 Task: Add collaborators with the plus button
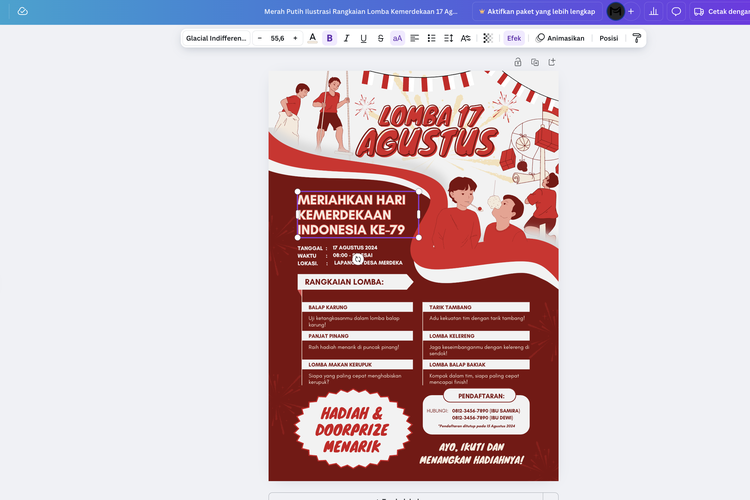point(631,11)
